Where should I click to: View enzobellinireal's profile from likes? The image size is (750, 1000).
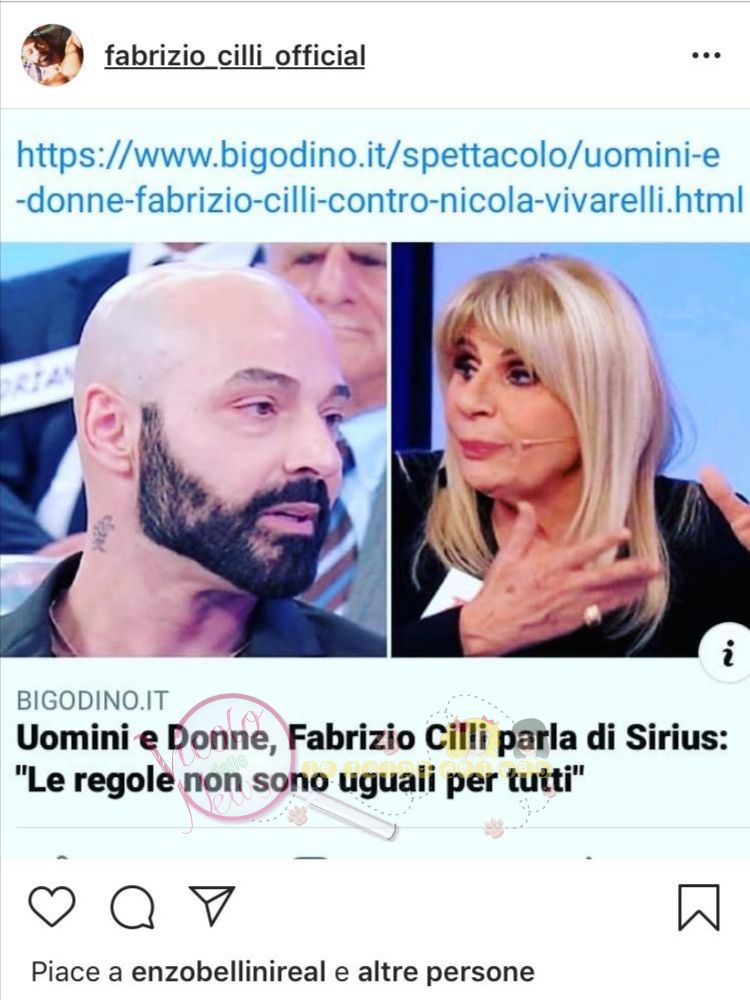pos(228,972)
